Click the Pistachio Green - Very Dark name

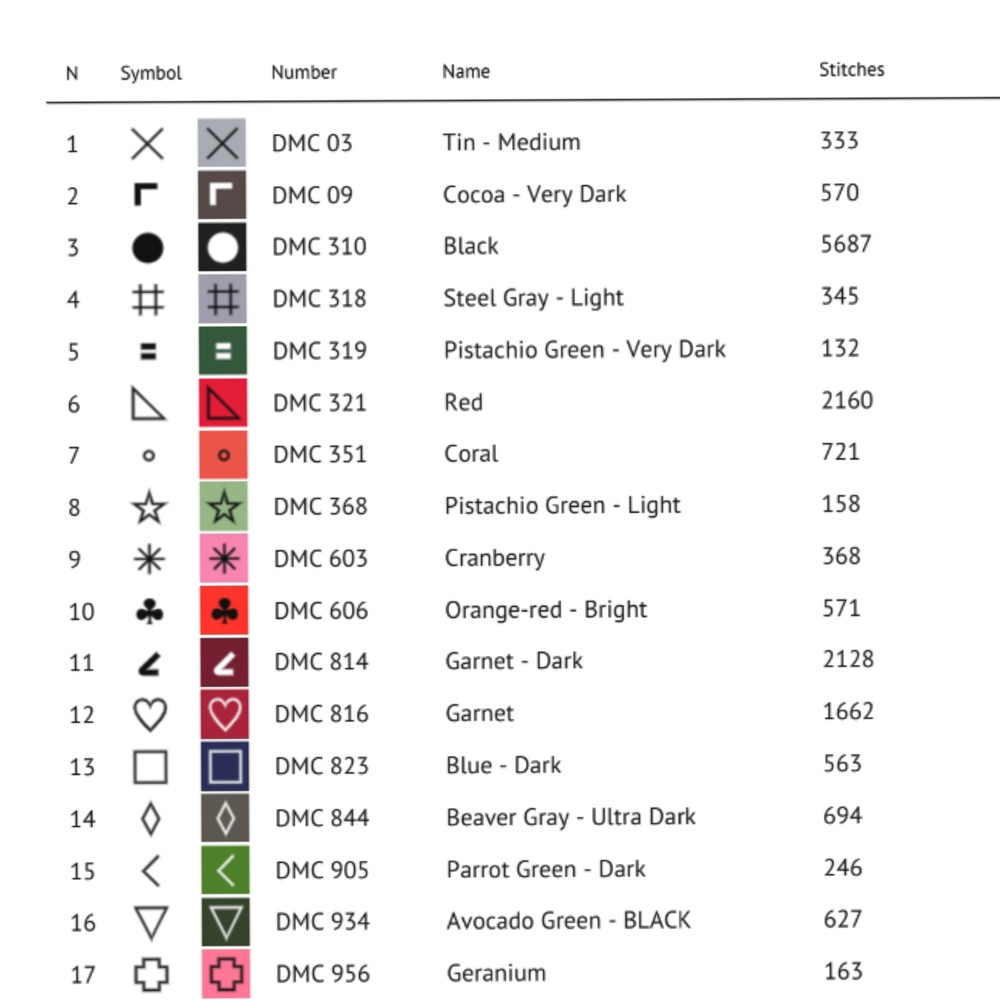(585, 350)
